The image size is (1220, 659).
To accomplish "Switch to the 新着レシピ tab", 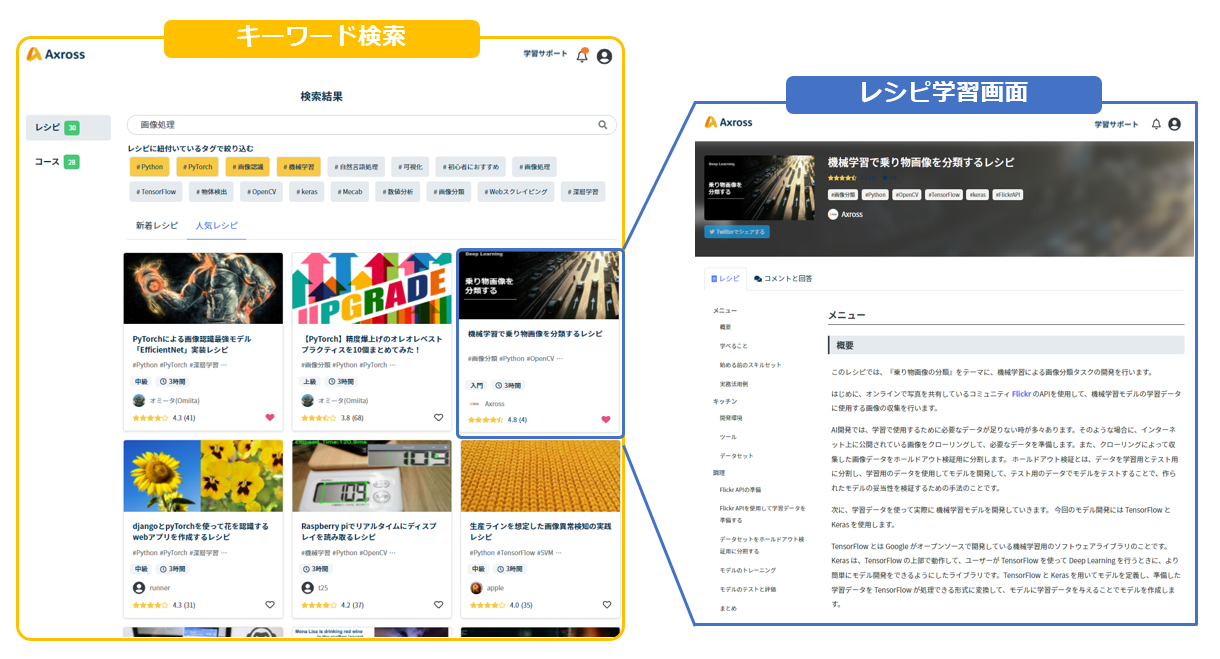I will click(x=155, y=226).
